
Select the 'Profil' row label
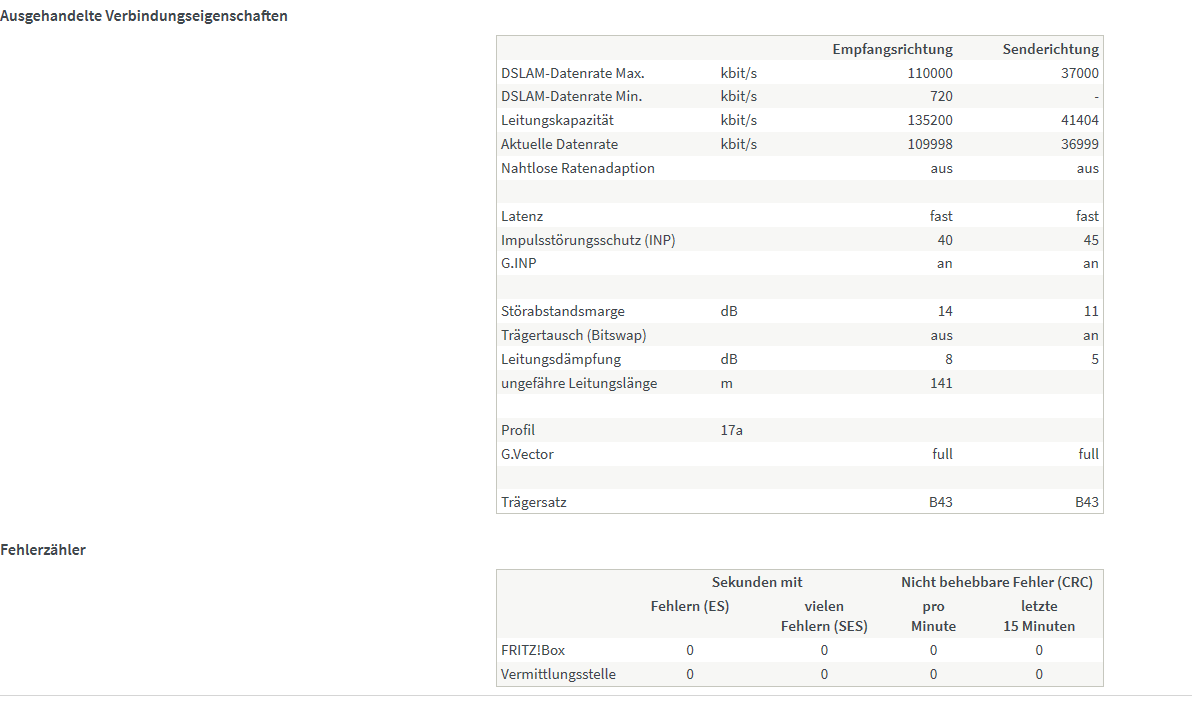coord(518,430)
